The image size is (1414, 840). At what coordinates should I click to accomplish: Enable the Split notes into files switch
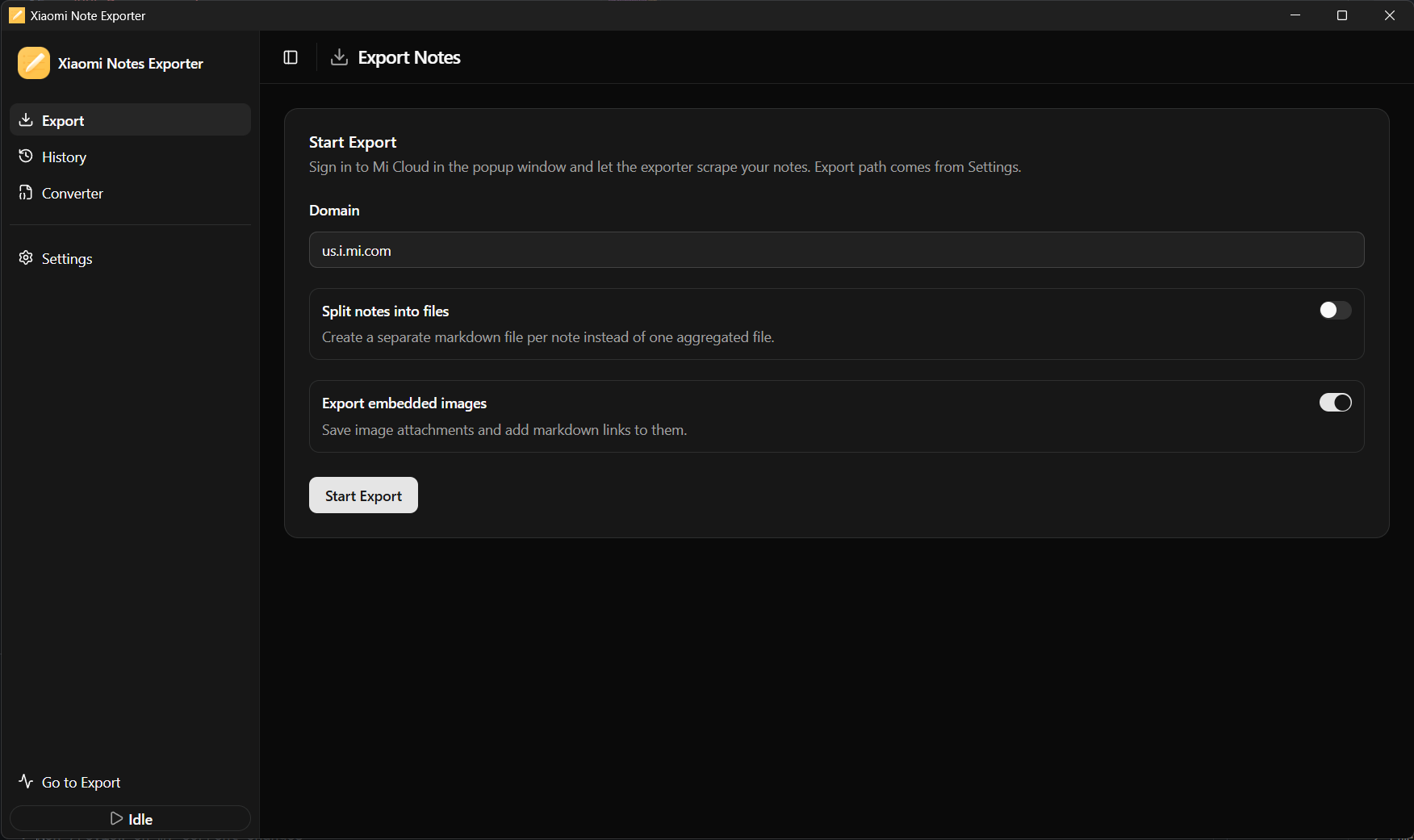coord(1335,311)
